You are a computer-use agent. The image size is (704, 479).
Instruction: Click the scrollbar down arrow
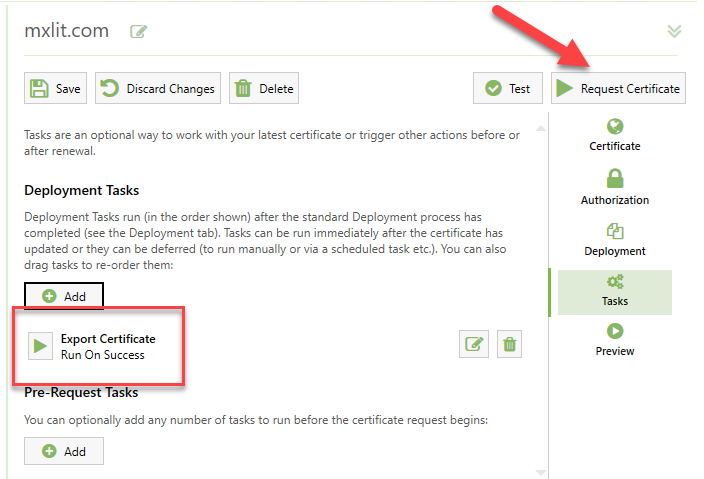541,472
